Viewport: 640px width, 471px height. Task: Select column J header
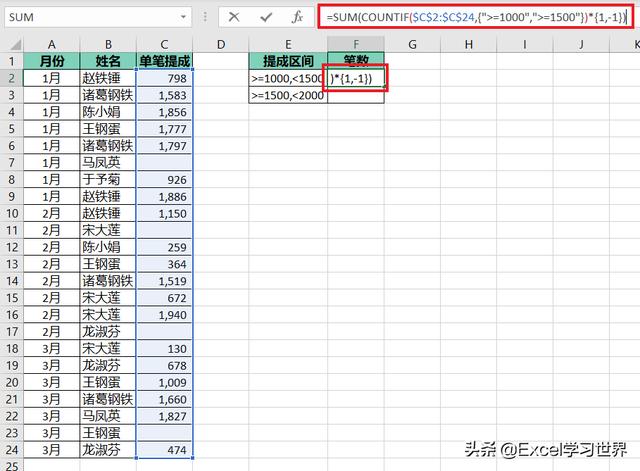point(581,44)
